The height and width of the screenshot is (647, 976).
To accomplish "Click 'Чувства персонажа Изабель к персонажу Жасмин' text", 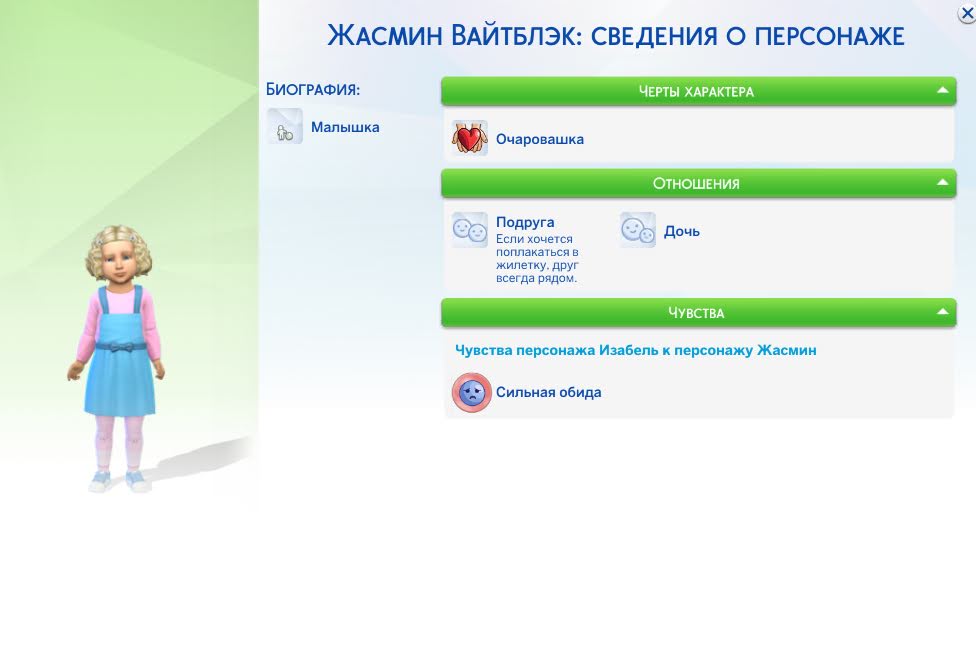I will point(636,351).
